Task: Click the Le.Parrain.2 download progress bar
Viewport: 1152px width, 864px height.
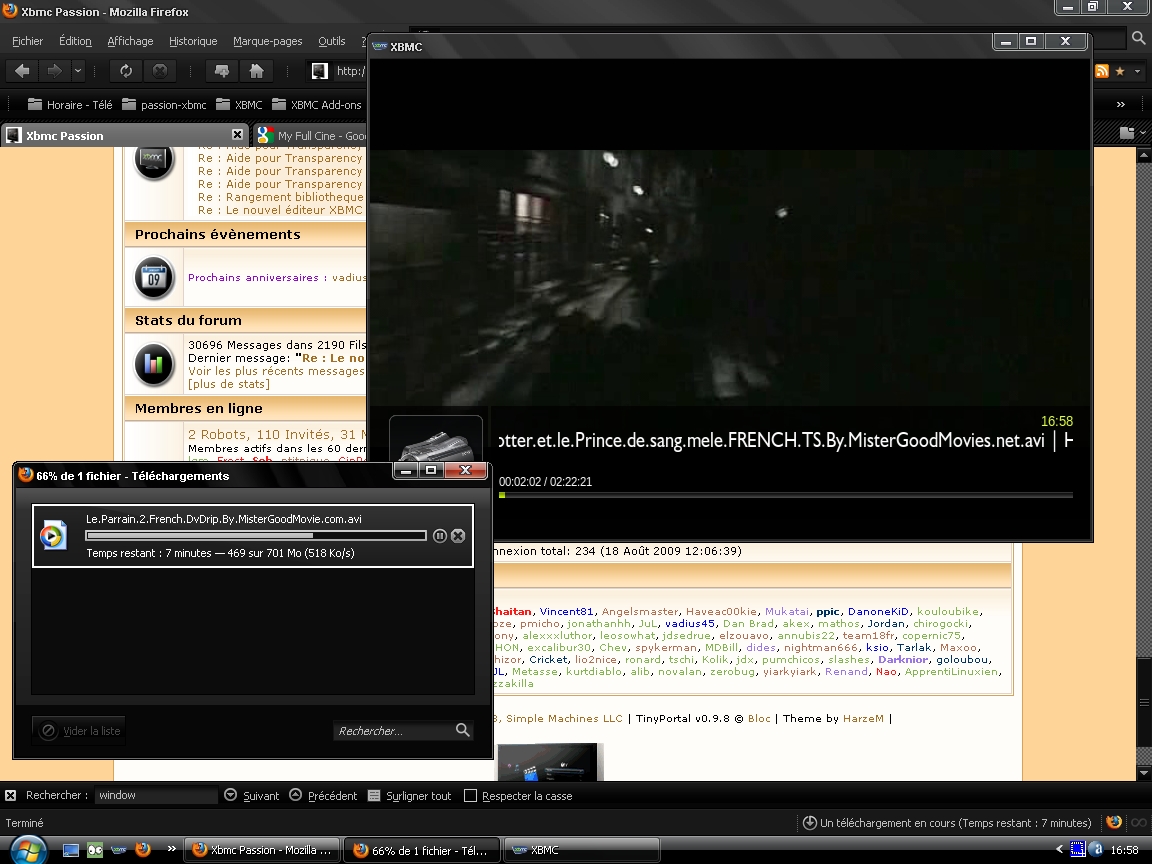Action: tap(256, 536)
